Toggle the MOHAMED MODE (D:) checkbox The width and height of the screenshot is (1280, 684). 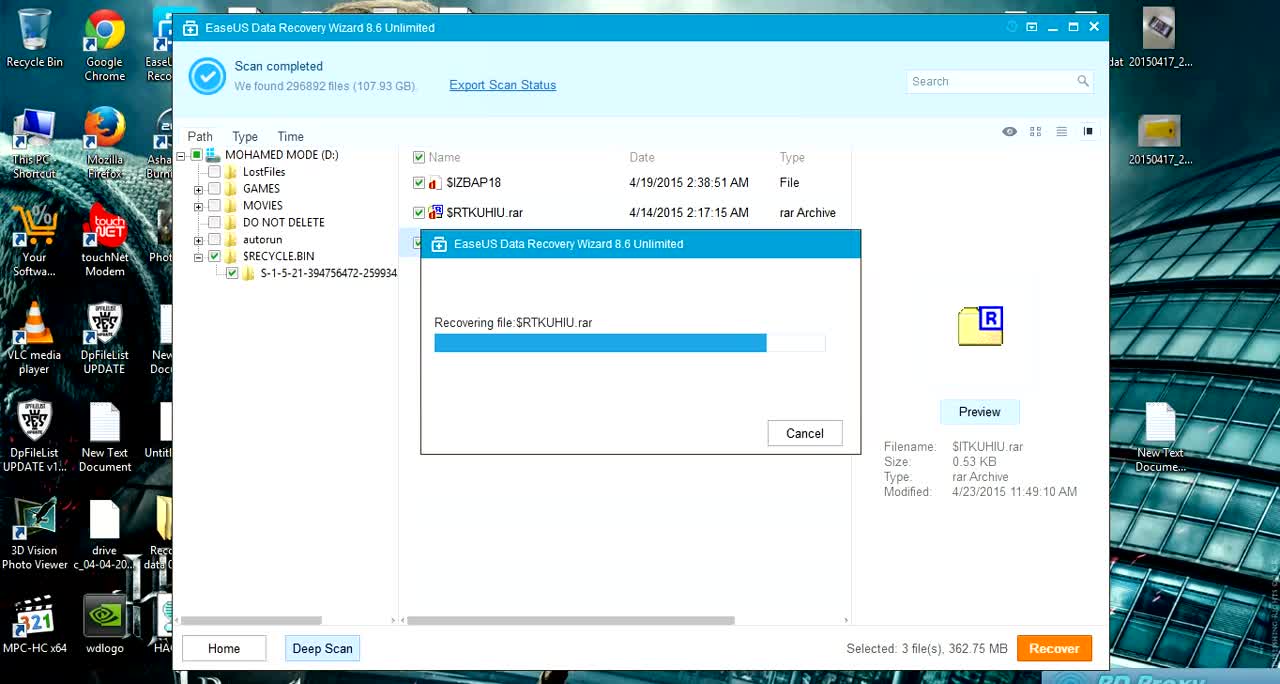(197, 155)
